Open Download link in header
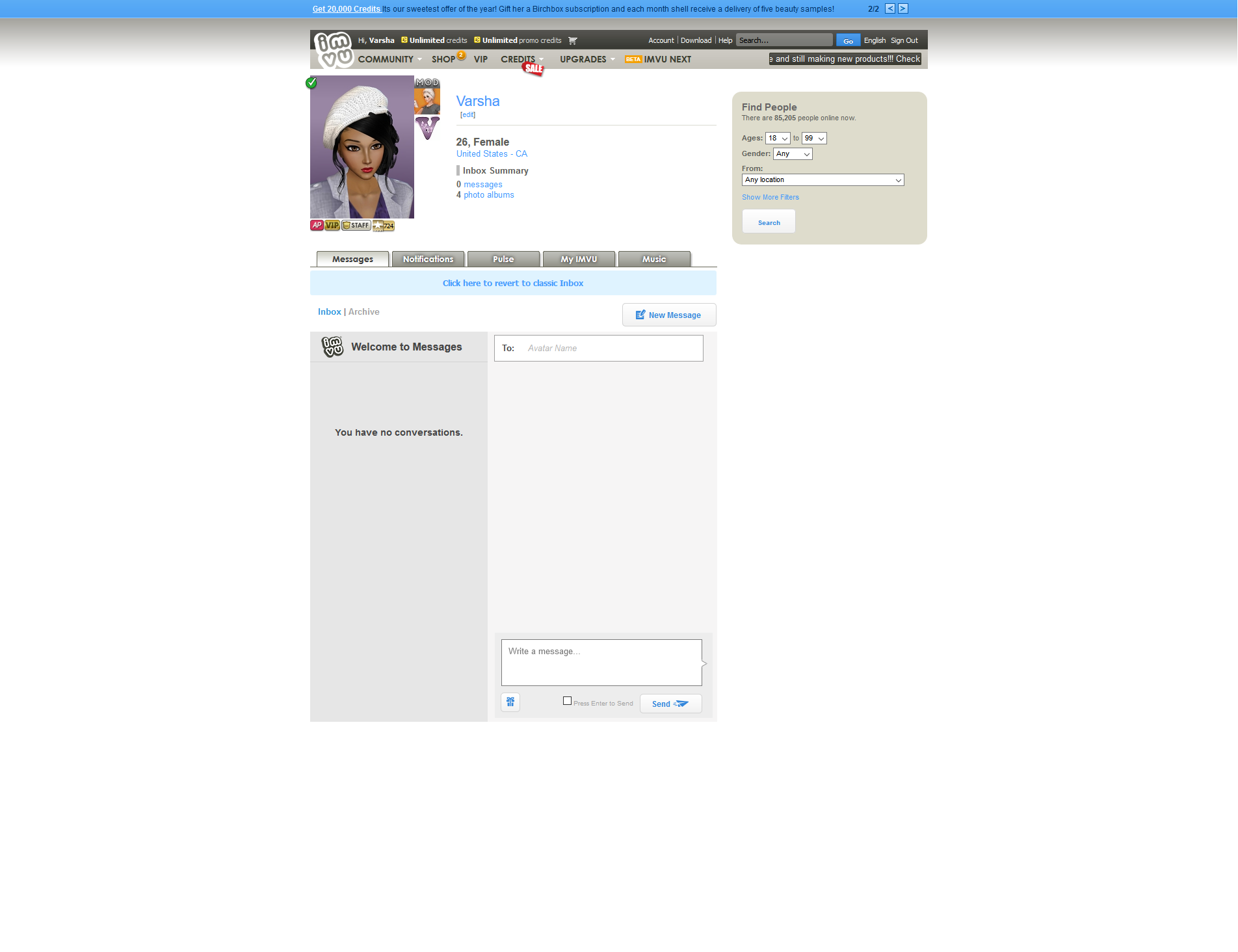Screen dimensions: 1238x952 click(x=696, y=40)
